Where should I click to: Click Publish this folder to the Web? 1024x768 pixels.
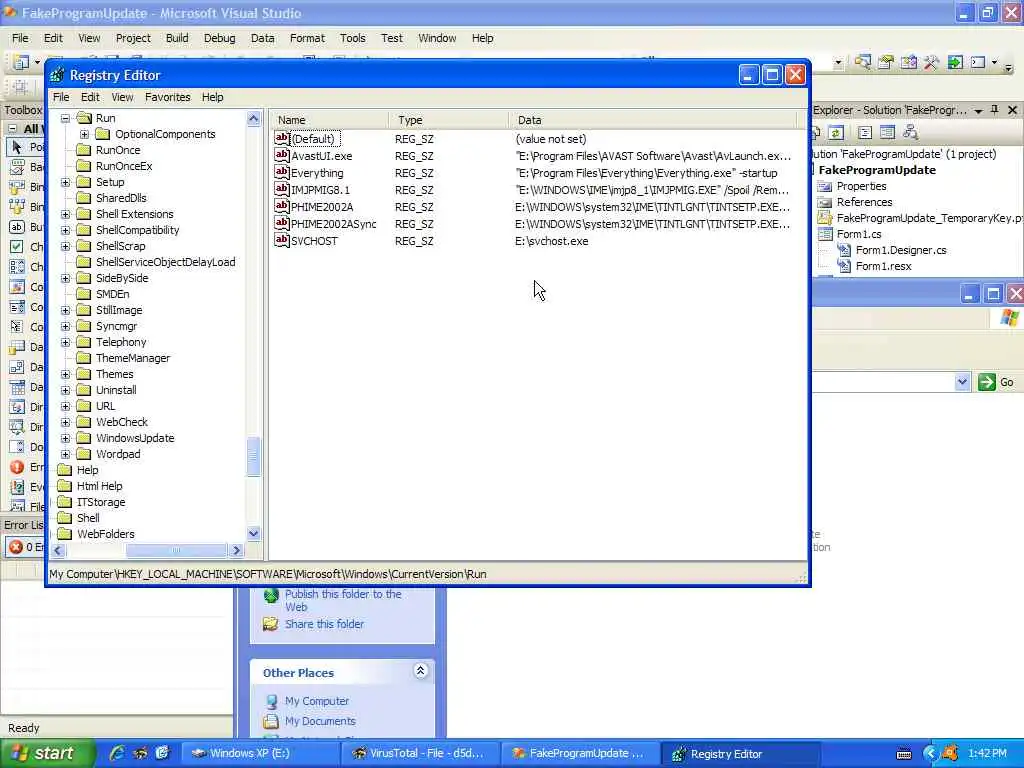tap(343, 600)
